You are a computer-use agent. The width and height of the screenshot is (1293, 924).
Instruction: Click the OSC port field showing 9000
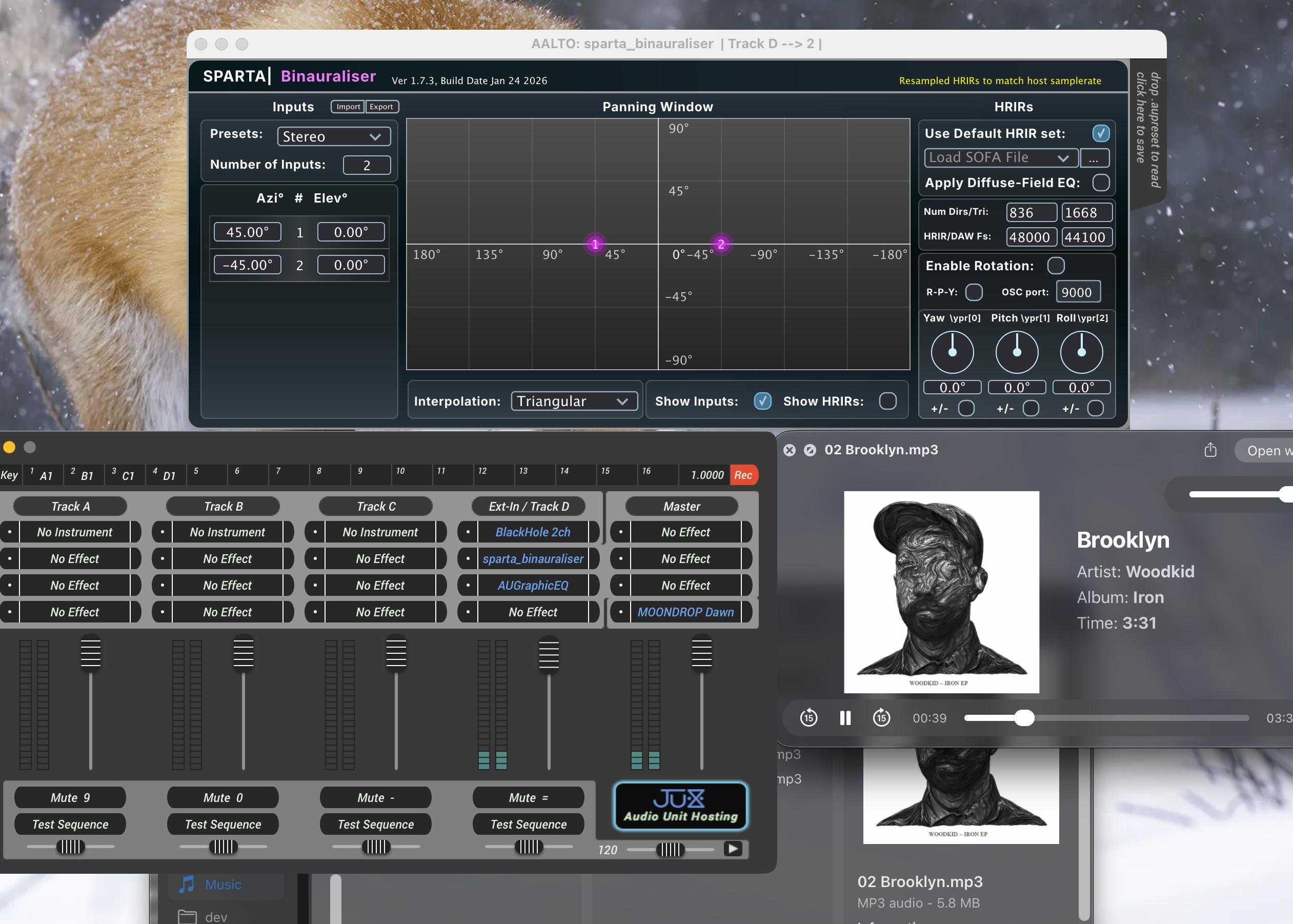[x=1078, y=292]
